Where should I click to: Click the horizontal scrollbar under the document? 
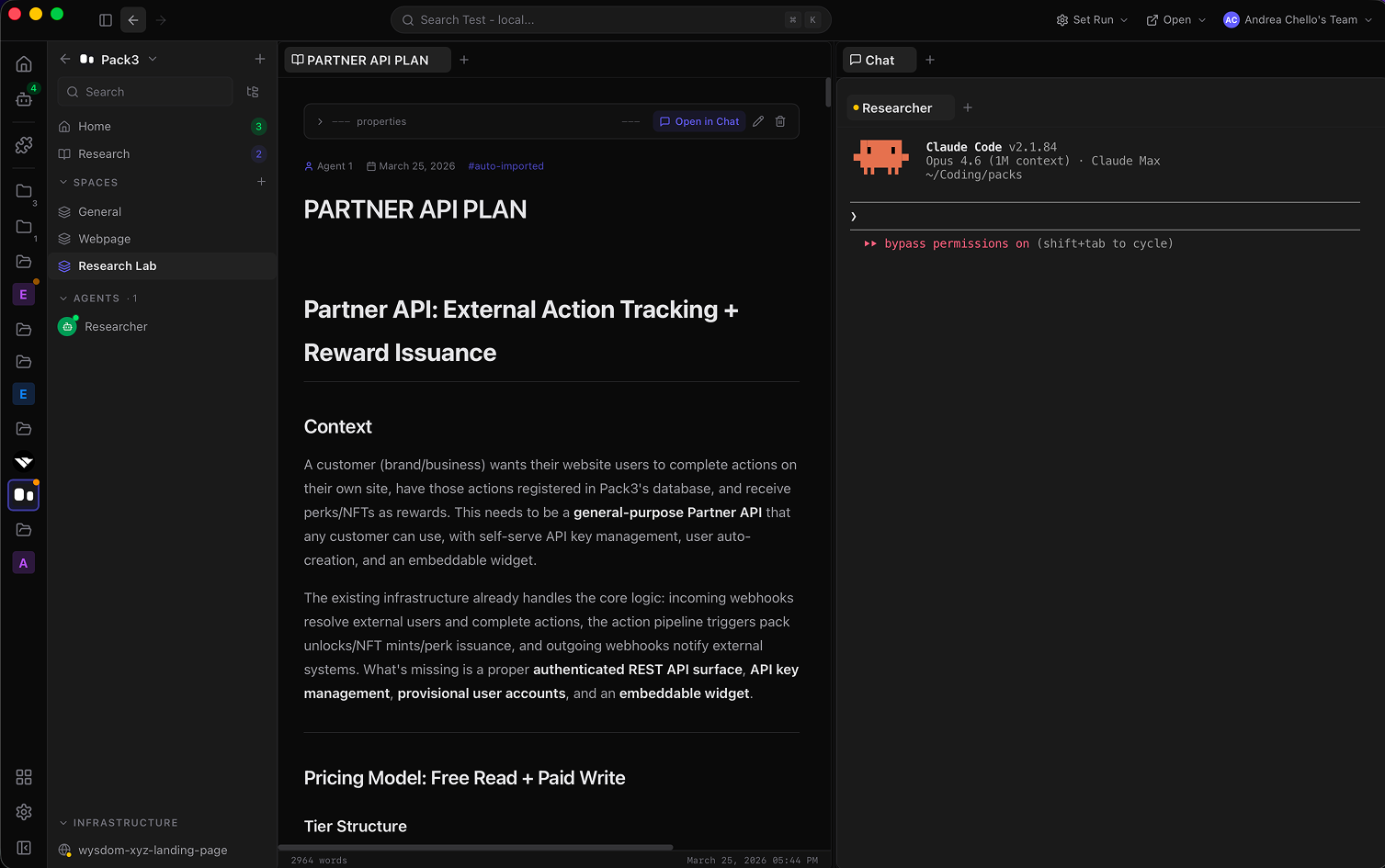click(x=475, y=847)
